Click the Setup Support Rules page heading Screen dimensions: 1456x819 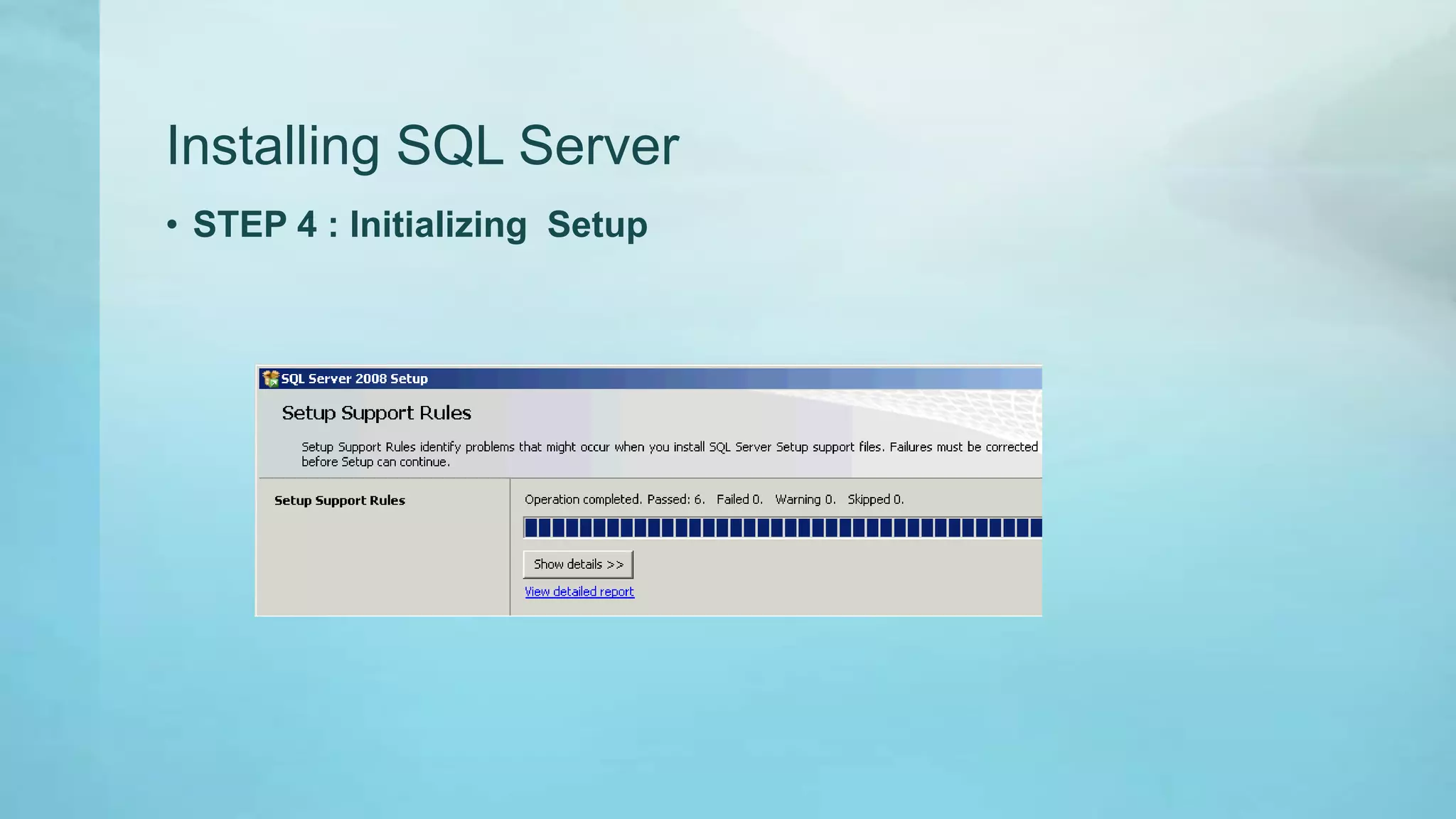tap(376, 413)
